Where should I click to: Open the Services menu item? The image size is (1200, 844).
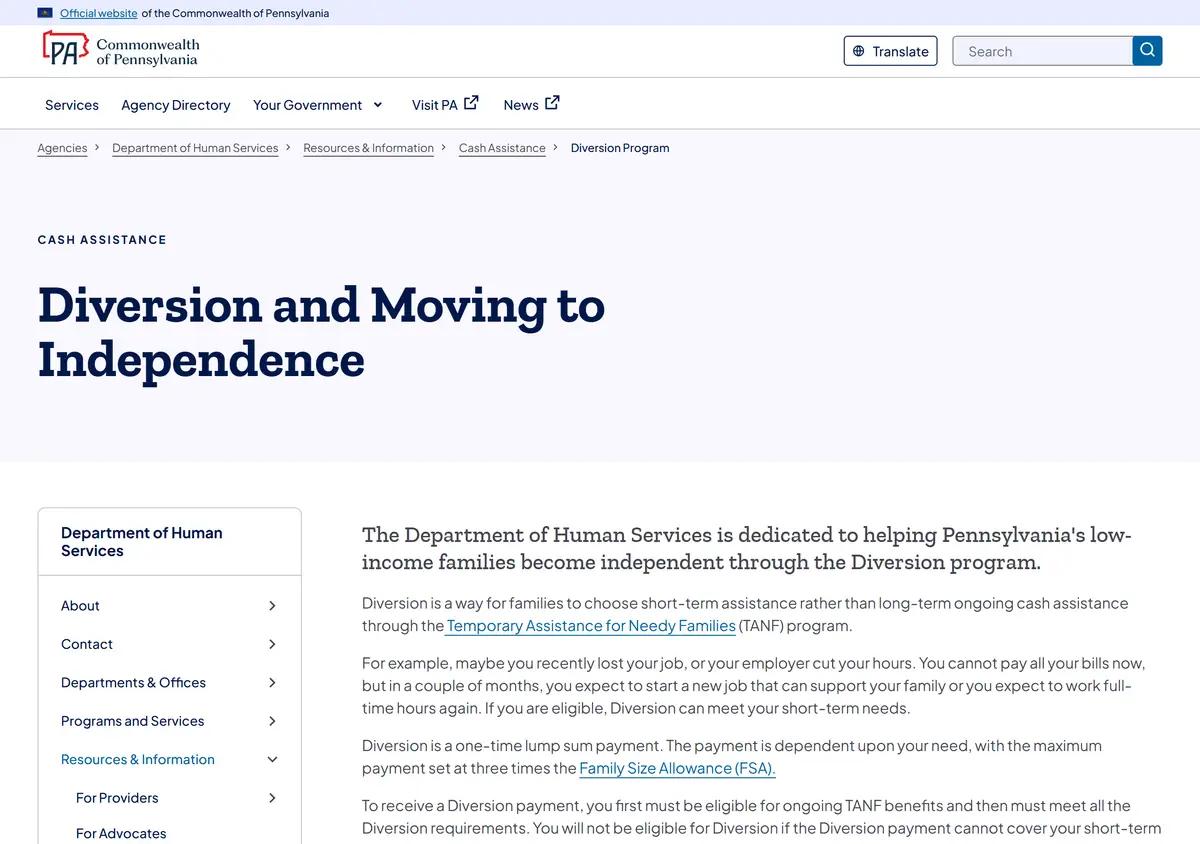[72, 105]
